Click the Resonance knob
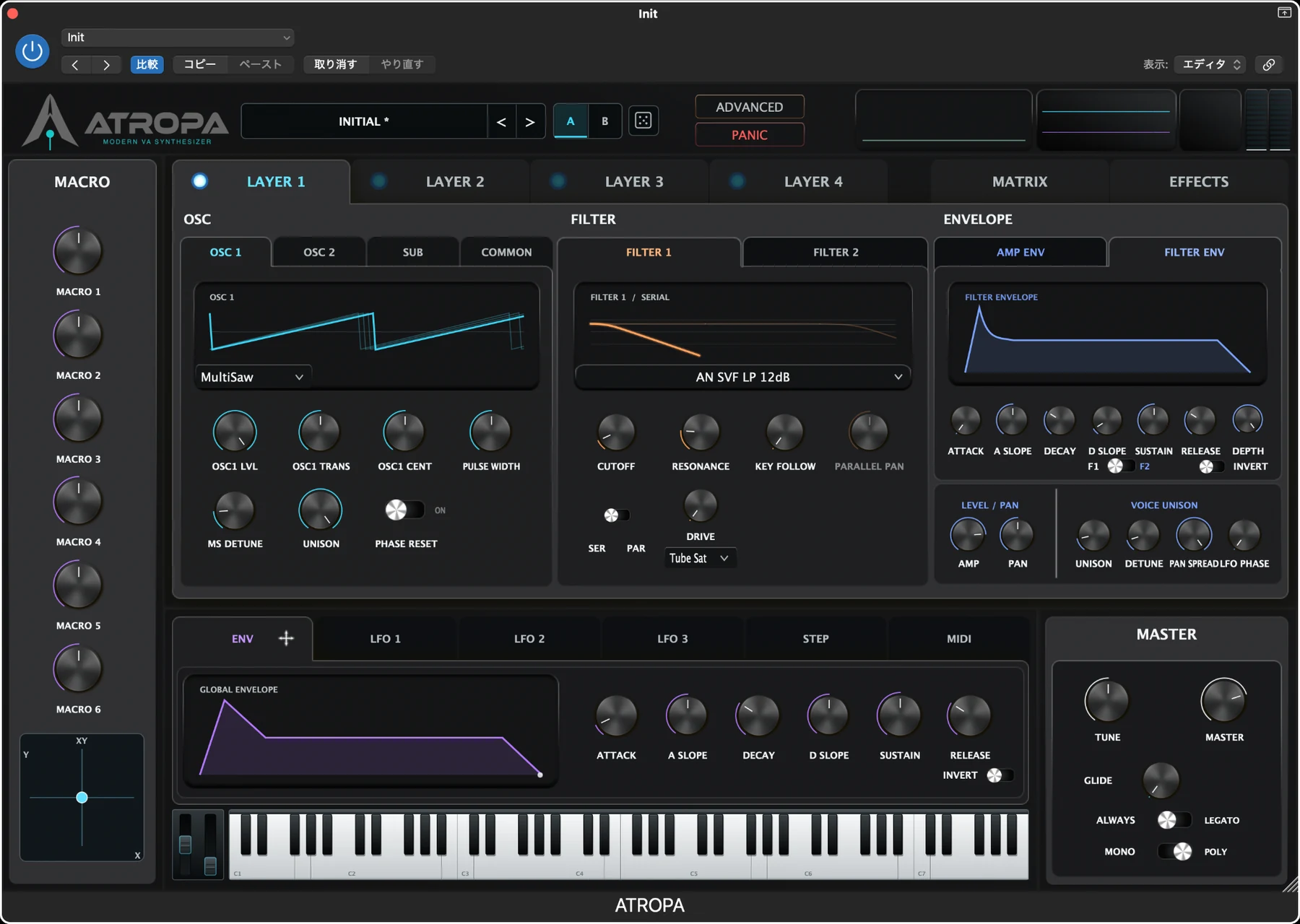 [701, 432]
